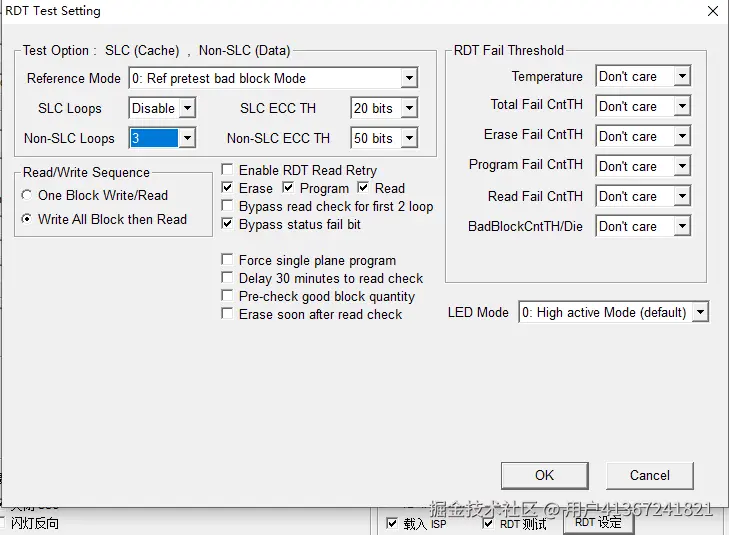Viewport: 729px width, 535px height.
Task: Open the Non-SLC Loops dropdown
Action: click(x=187, y=138)
